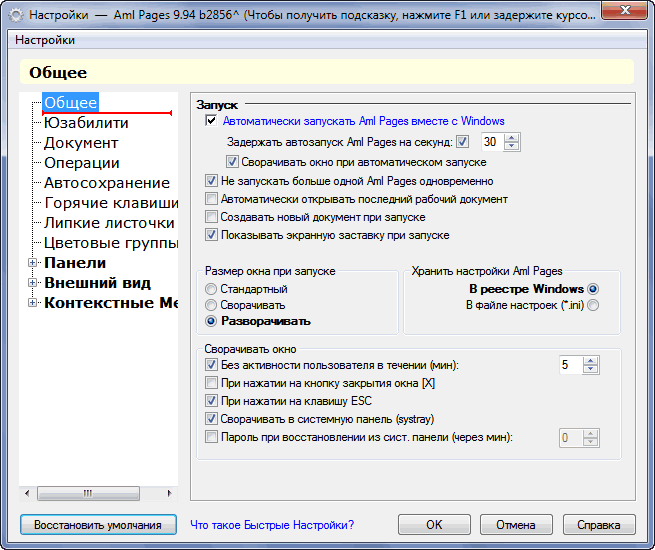Expand the Контекстные Меню tree node
The width and height of the screenshot is (655, 550).
32,303
